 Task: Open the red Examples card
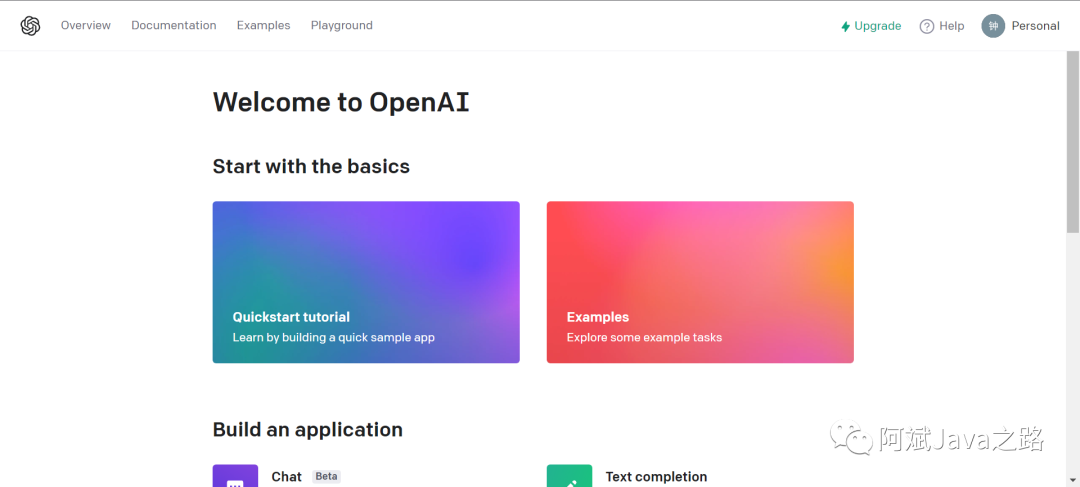tap(700, 282)
